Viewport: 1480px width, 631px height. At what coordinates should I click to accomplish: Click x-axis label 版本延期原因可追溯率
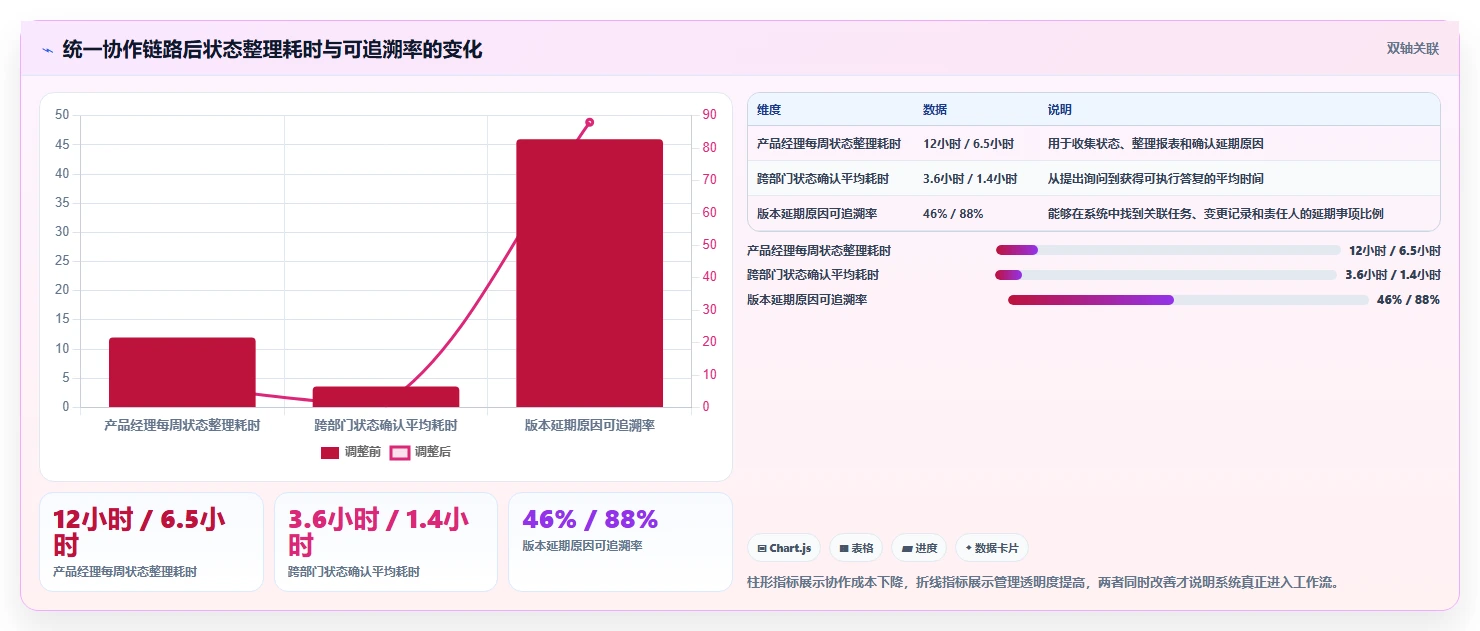pos(590,425)
